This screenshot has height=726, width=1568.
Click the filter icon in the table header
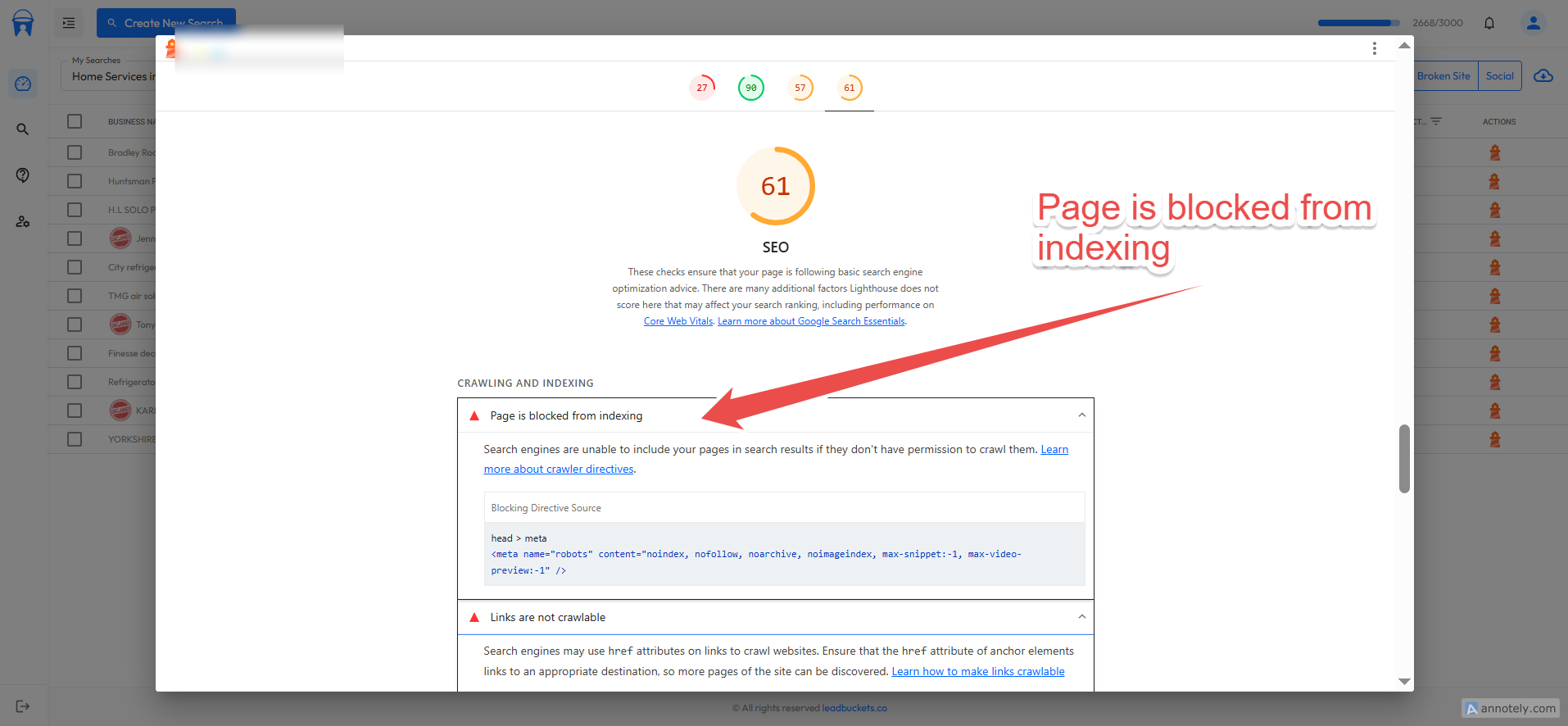click(x=1436, y=121)
